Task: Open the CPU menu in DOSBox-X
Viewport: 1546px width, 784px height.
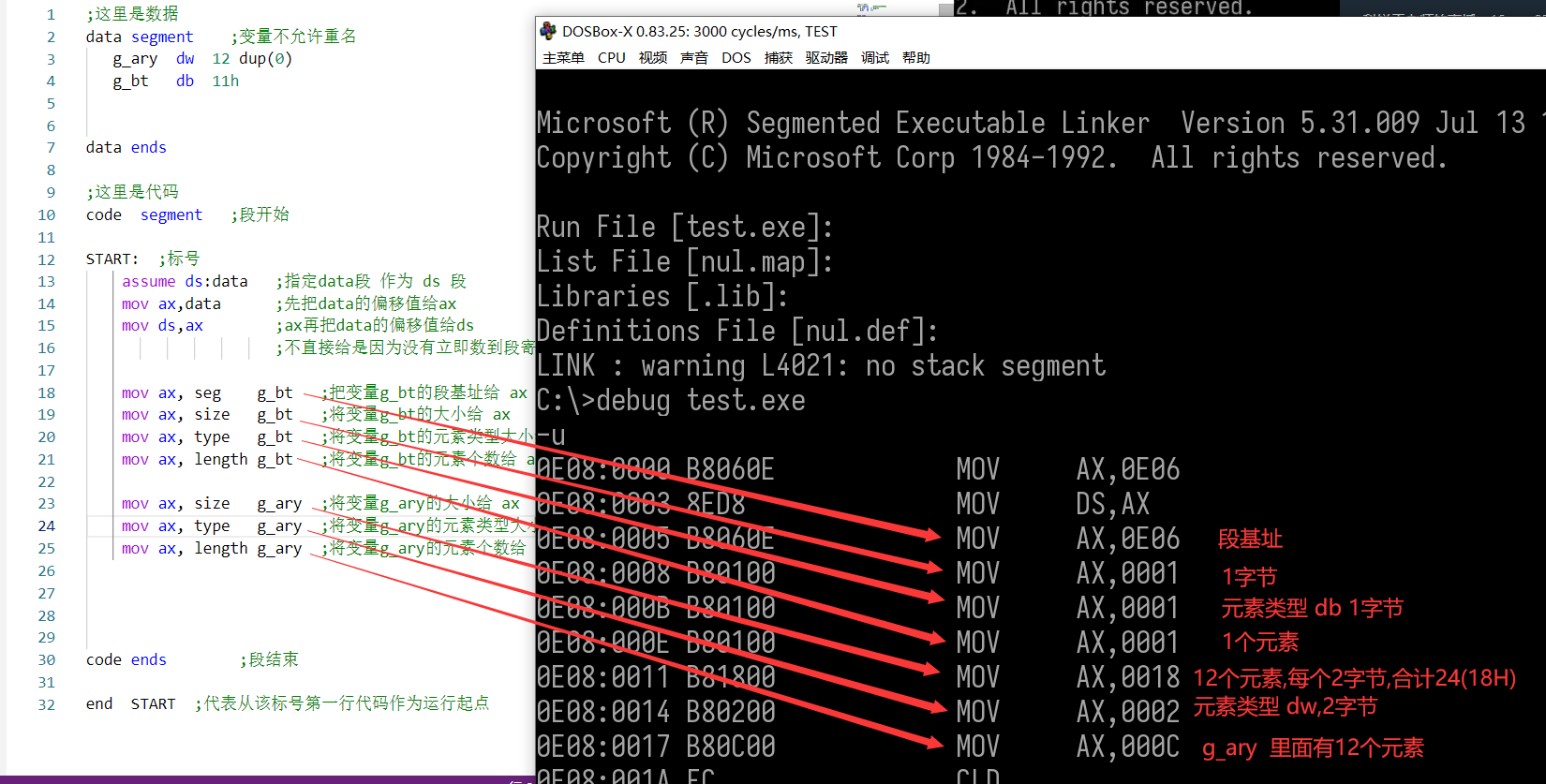Action: pyautogui.click(x=612, y=58)
